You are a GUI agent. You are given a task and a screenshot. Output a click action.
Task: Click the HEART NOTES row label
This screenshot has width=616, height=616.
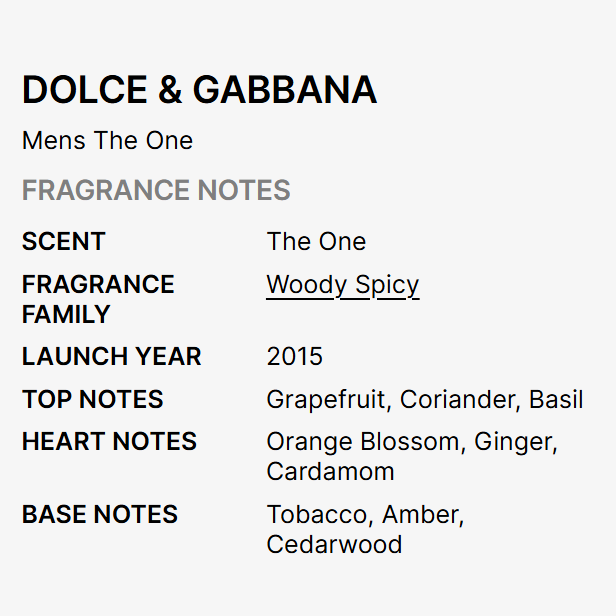pyautogui.click(x=109, y=442)
